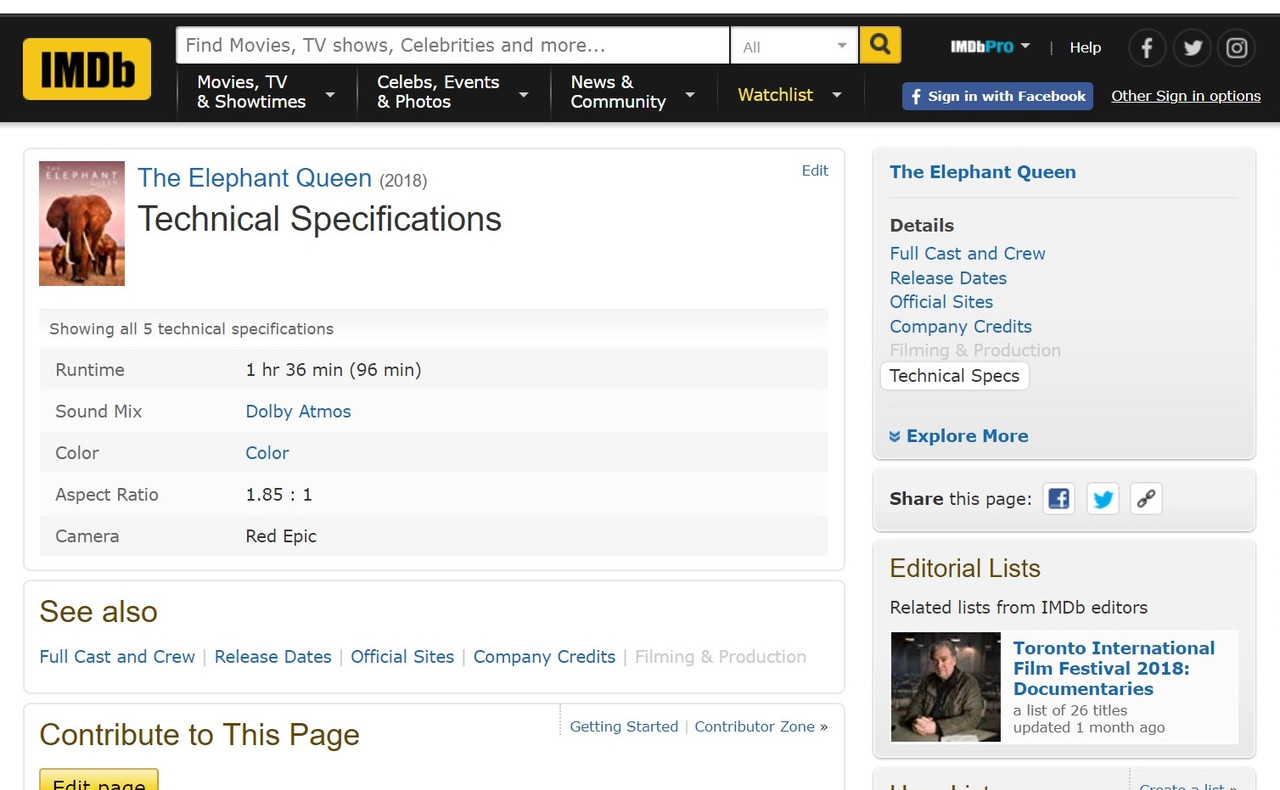Click the Find Movies search field

(453, 46)
